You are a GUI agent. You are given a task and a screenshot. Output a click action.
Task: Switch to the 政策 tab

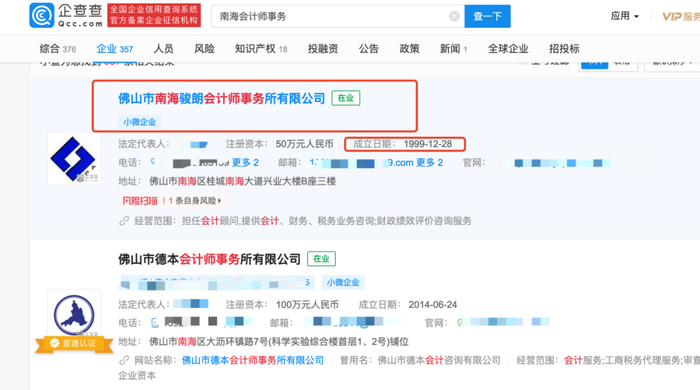pyautogui.click(x=409, y=49)
